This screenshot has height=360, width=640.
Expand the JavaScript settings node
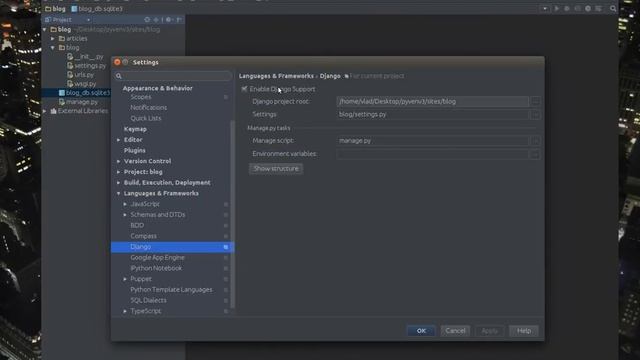coord(125,204)
